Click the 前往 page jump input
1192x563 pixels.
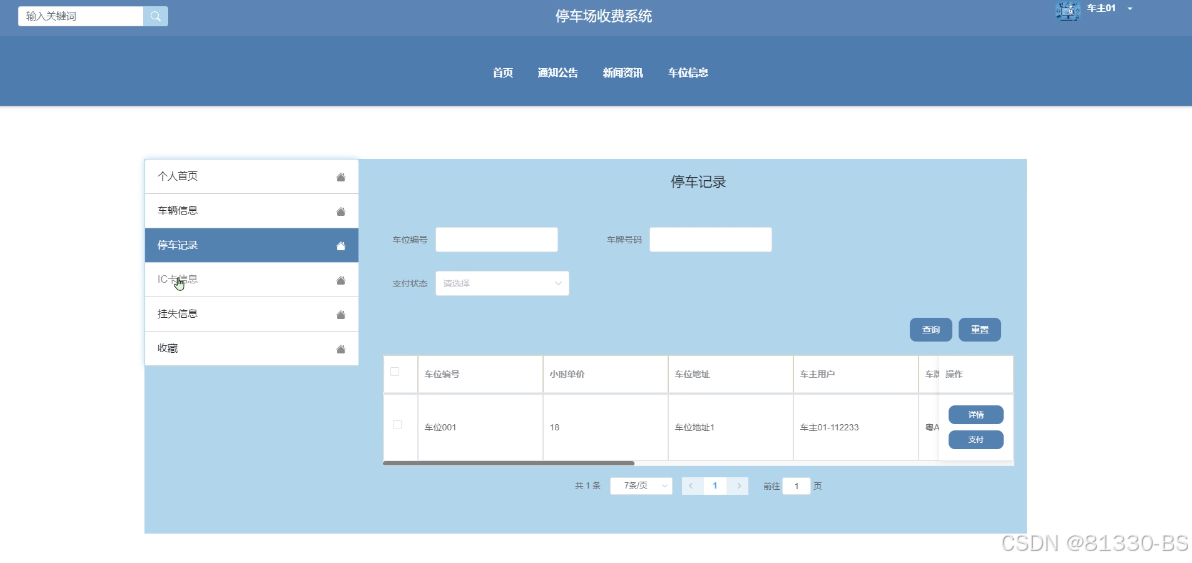tap(796, 486)
